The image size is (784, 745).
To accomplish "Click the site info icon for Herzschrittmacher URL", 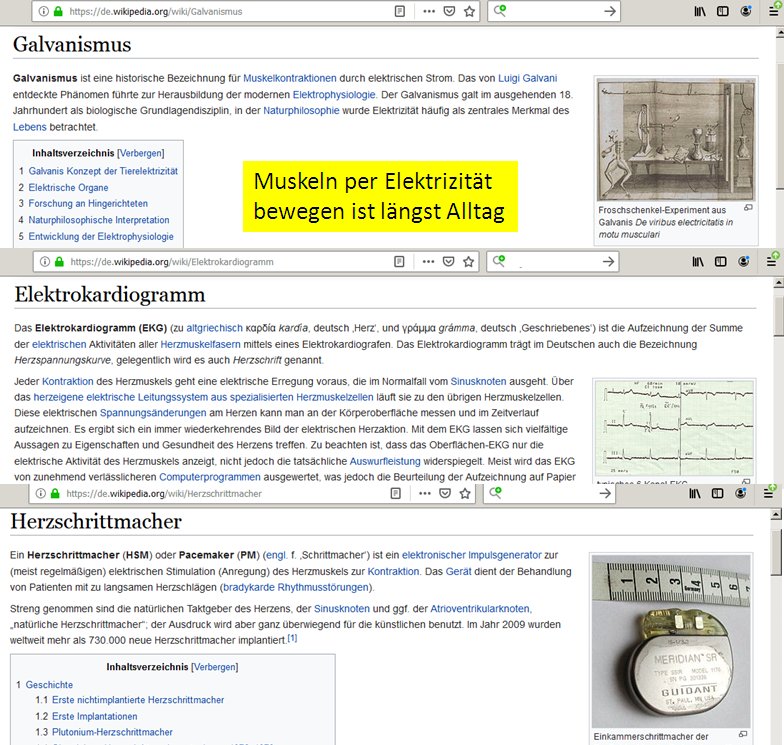I will coord(42,494).
